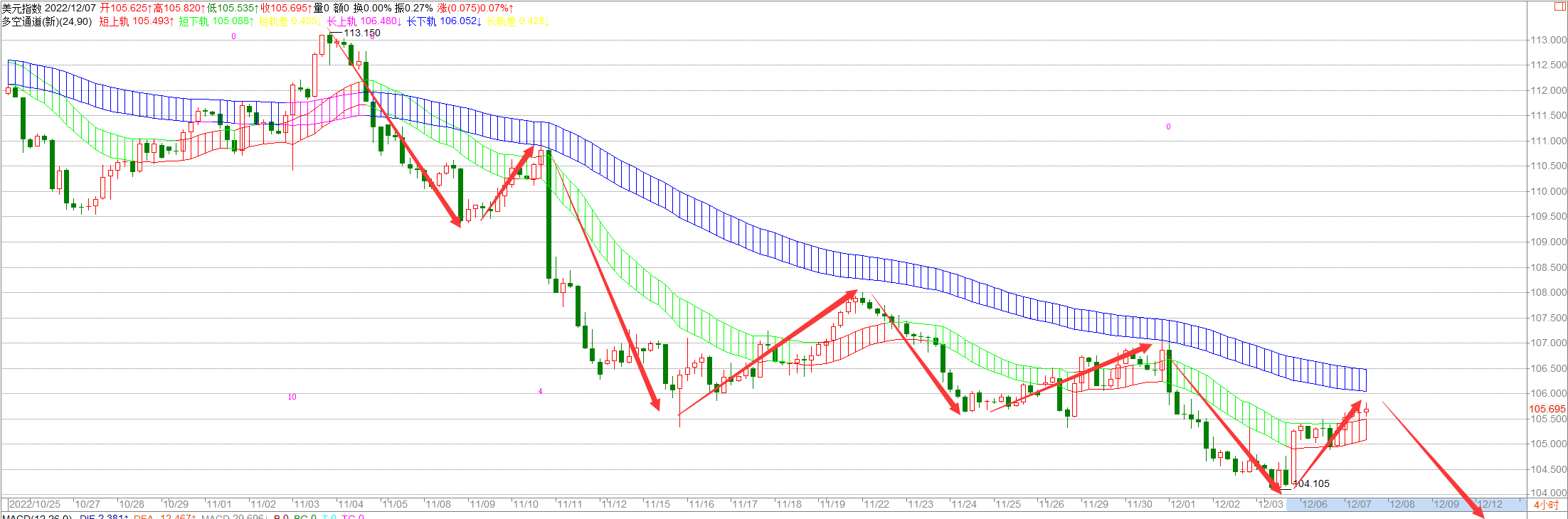Click the 106.000 price axis label
This screenshot has width=1568, height=519.
(x=1548, y=393)
